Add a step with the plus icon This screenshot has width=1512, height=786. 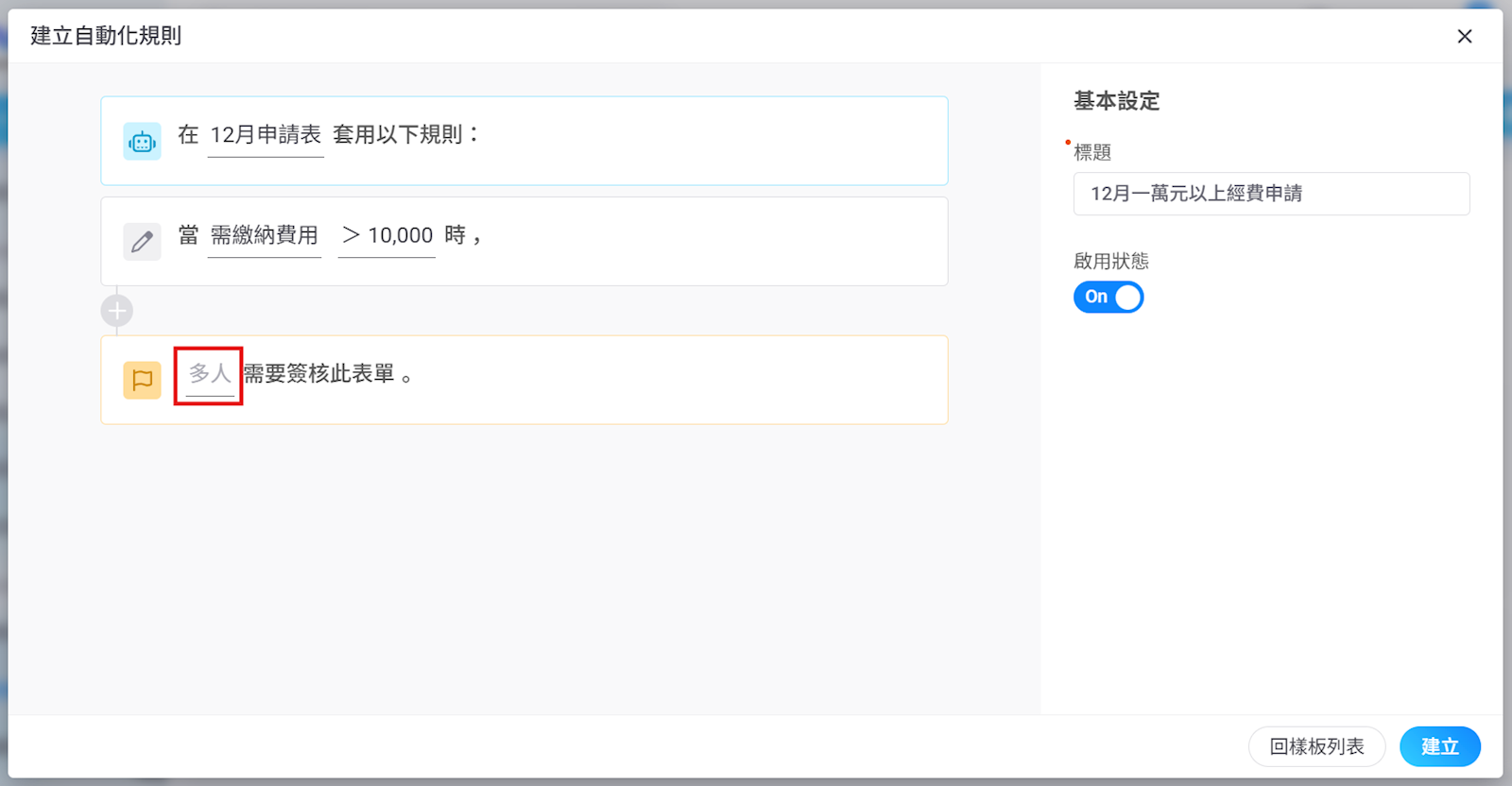click(117, 311)
